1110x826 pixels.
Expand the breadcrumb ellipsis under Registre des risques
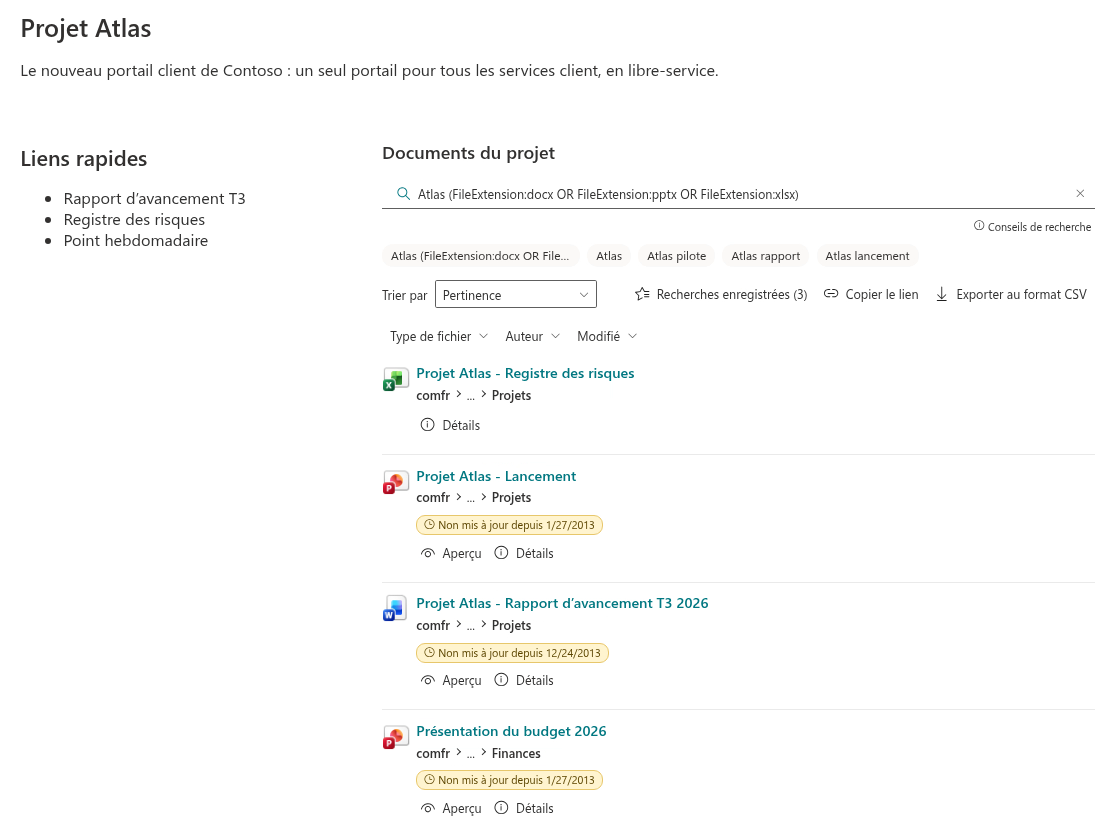[x=471, y=396]
